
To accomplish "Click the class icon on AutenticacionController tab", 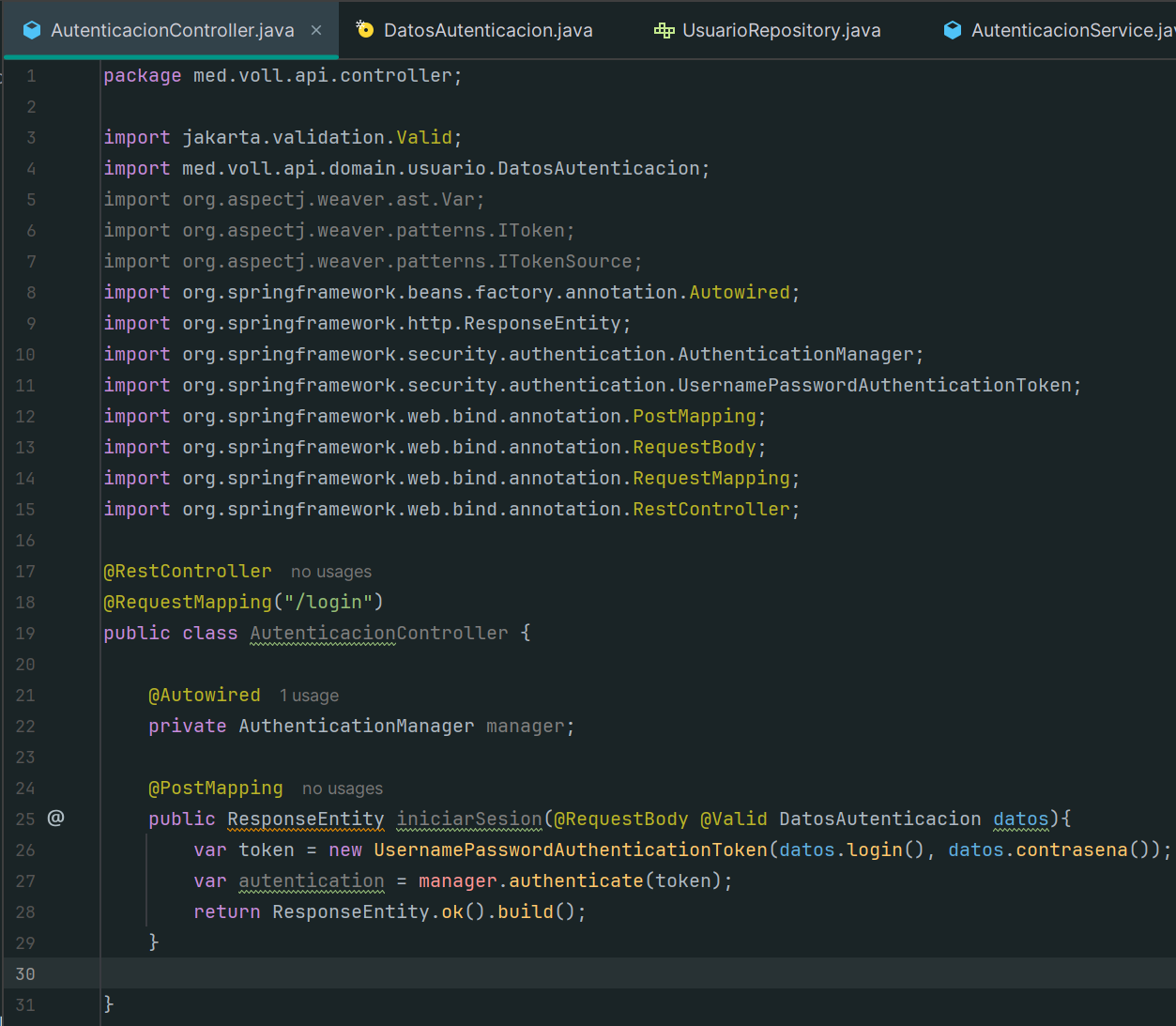I will (32, 30).
